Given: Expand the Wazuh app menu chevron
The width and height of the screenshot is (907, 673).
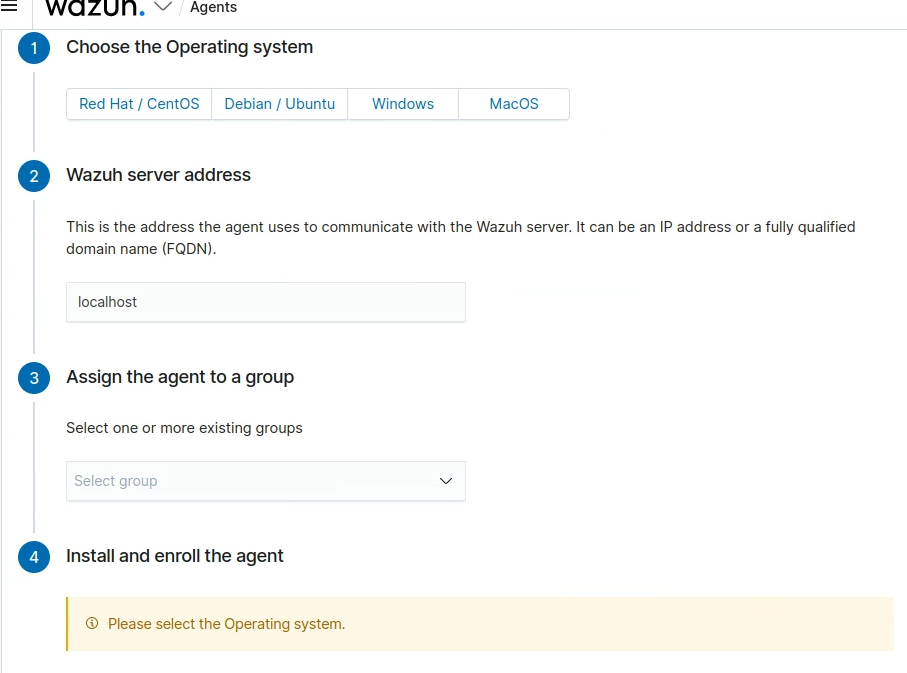Looking at the screenshot, I should [163, 6].
